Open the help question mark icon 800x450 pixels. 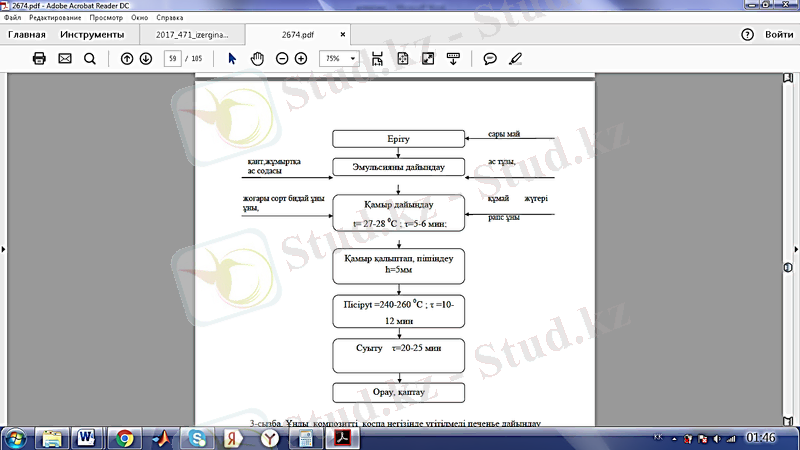[747, 35]
